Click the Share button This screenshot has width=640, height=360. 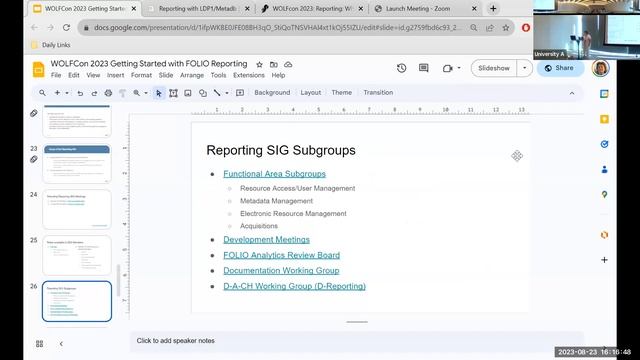click(559, 68)
